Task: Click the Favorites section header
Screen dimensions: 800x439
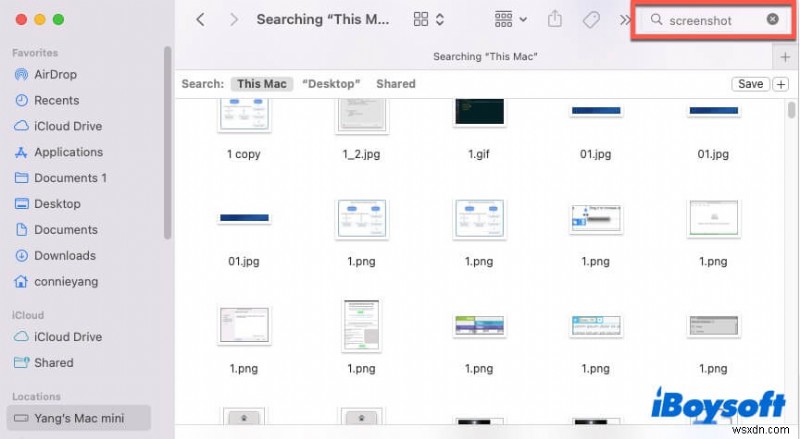Action: pyautogui.click(x=35, y=53)
